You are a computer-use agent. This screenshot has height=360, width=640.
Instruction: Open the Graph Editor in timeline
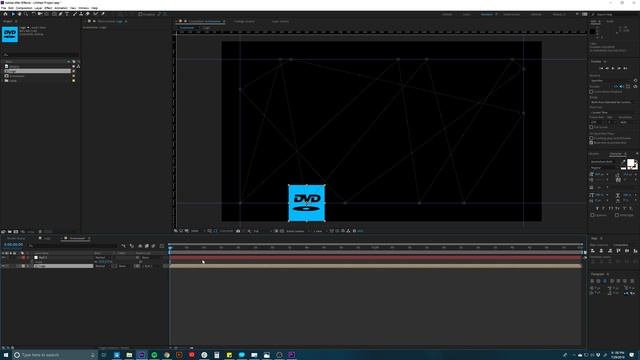pos(162,246)
